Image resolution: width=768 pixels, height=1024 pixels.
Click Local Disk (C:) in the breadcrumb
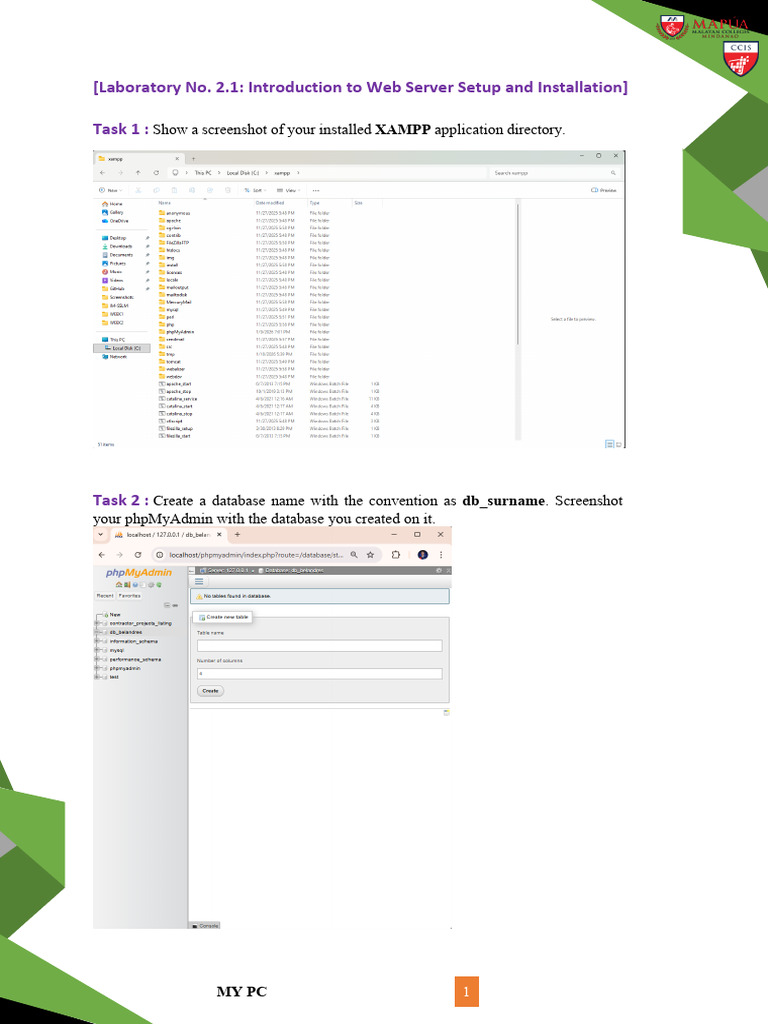coord(243,173)
